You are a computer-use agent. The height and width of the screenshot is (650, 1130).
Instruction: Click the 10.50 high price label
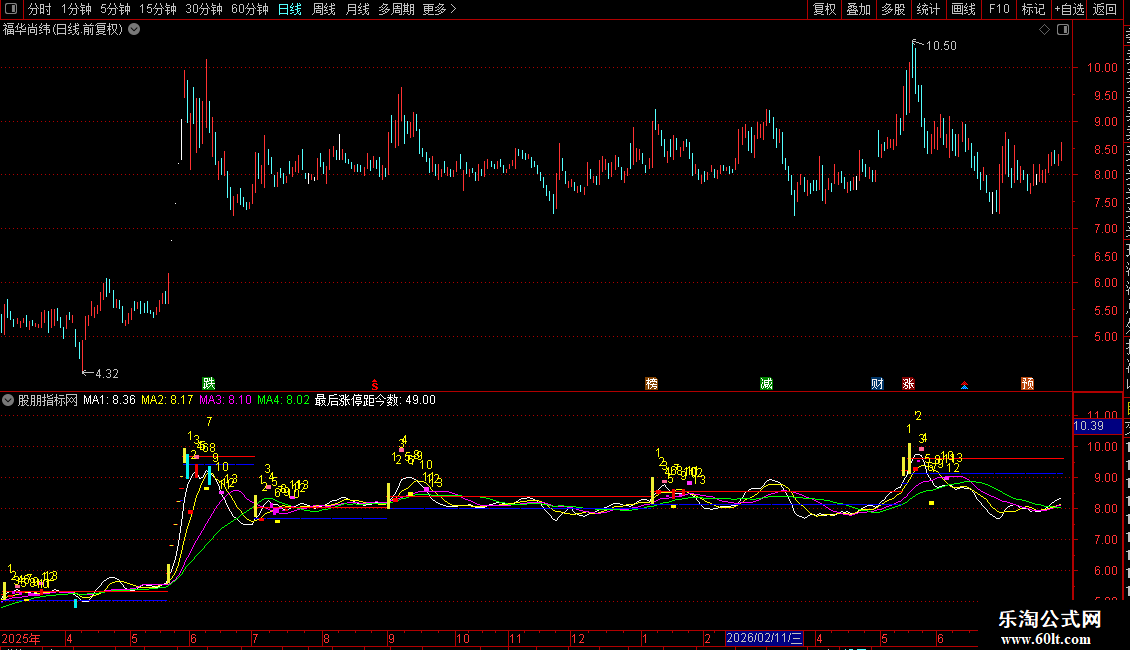941,45
